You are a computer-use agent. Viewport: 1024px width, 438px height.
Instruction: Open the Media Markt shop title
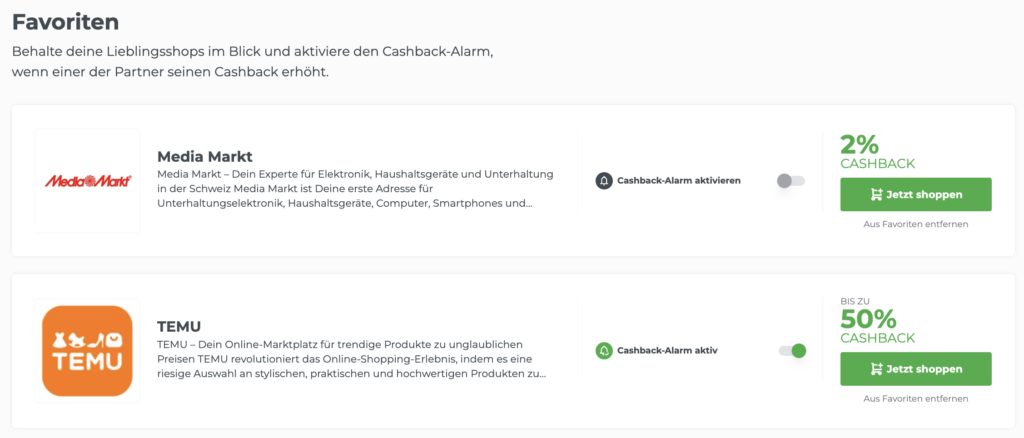tap(204, 157)
